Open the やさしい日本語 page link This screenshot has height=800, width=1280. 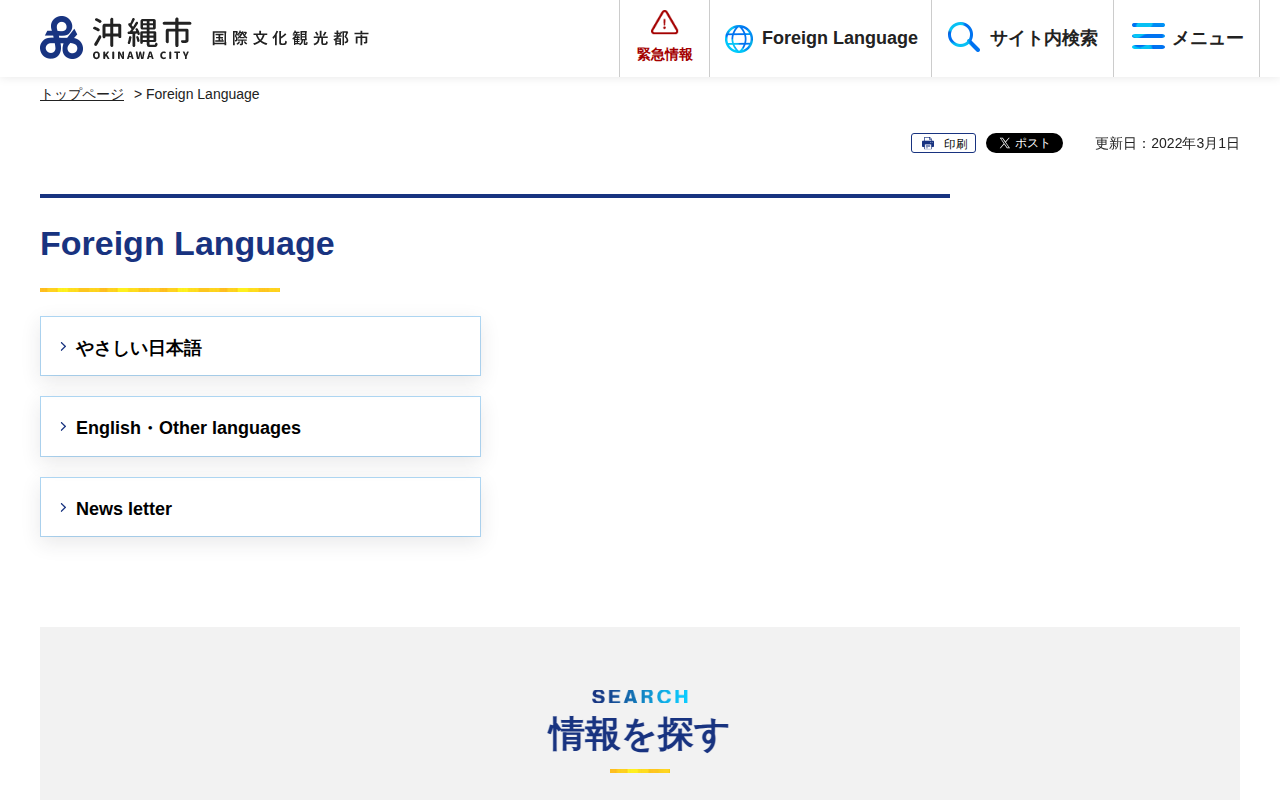coord(139,348)
